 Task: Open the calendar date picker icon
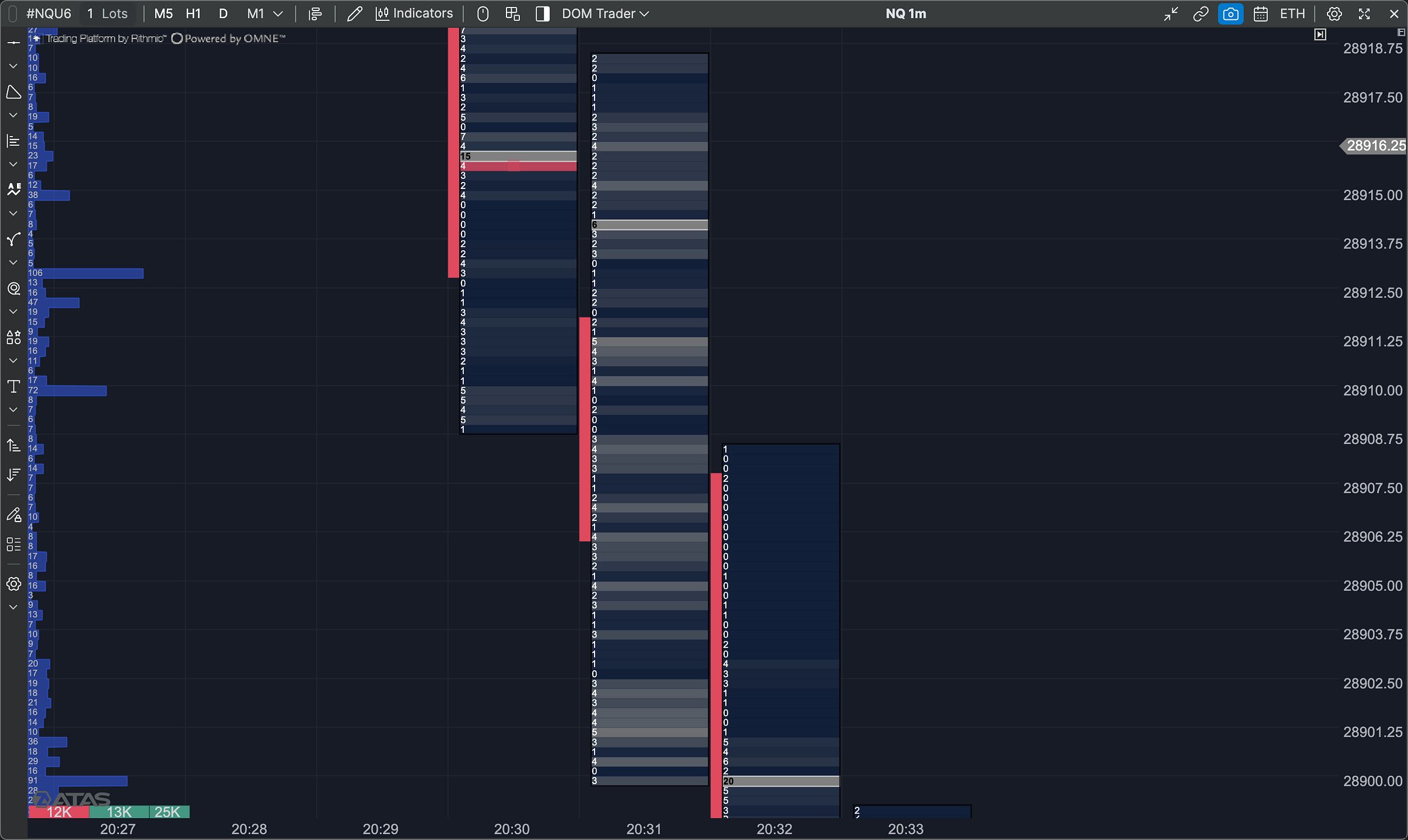tap(1260, 14)
